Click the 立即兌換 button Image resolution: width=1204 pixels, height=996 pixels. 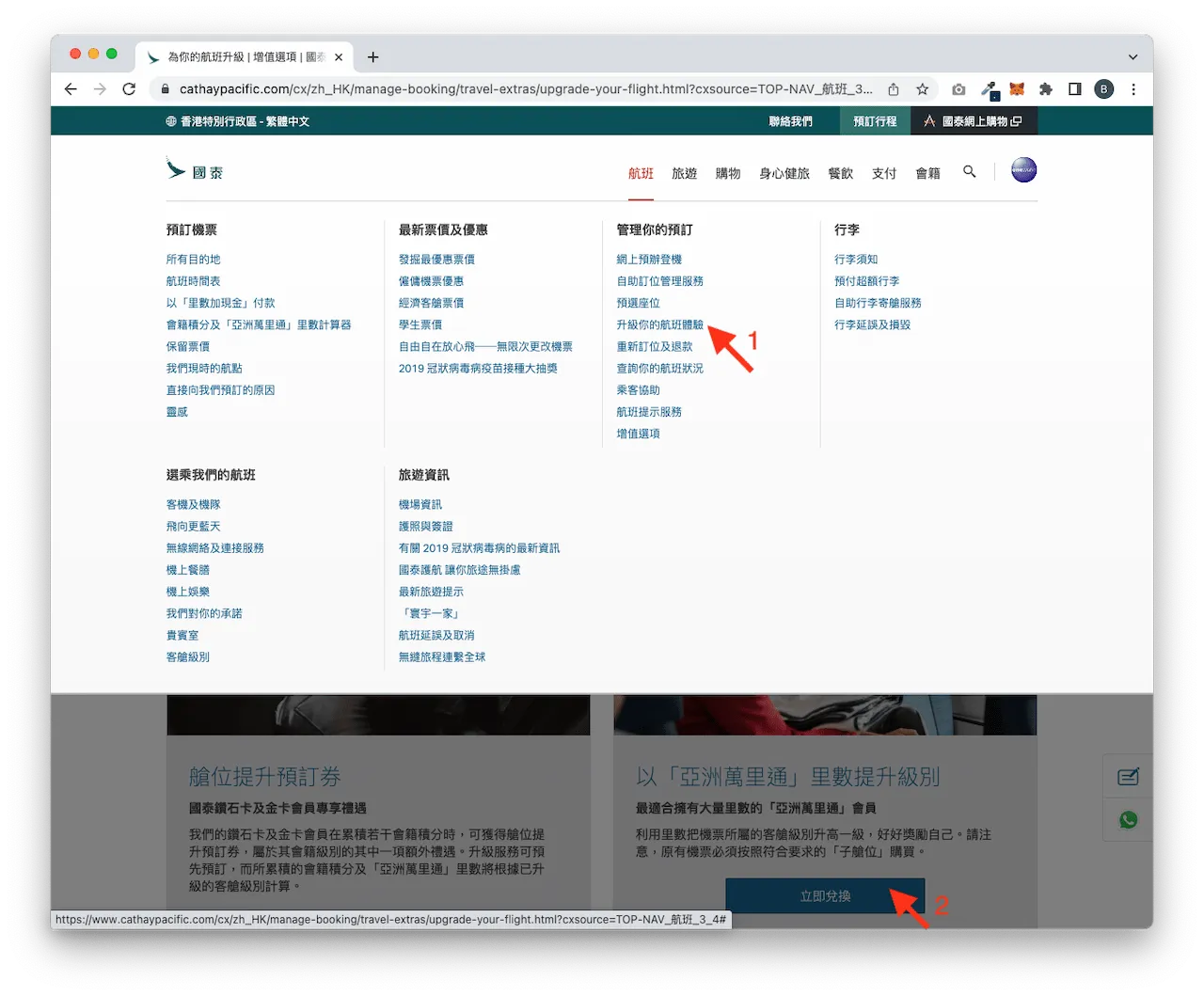point(825,896)
